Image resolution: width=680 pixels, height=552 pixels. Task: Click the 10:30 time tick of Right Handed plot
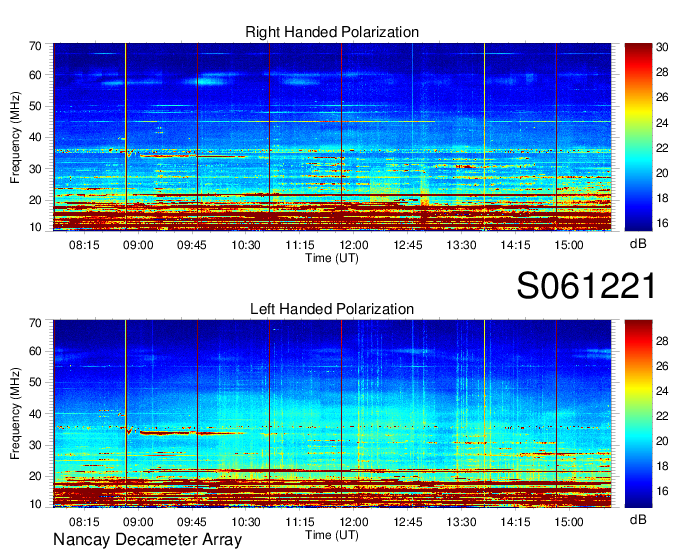pyautogui.click(x=246, y=245)
